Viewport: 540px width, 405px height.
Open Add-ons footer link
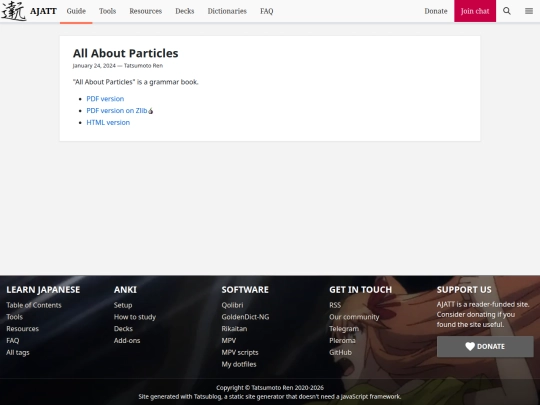(x=127, y=341)
